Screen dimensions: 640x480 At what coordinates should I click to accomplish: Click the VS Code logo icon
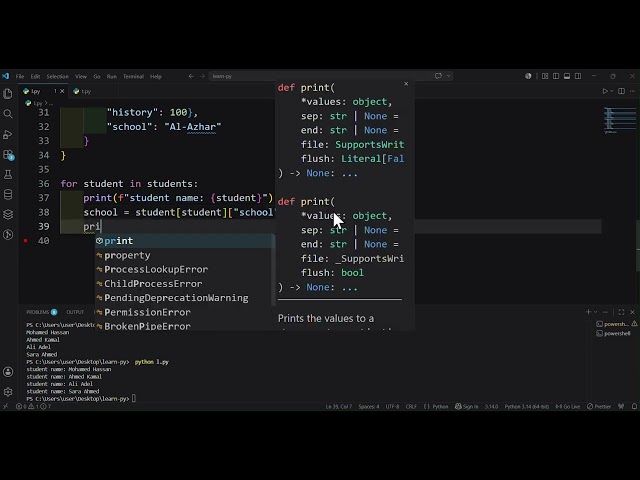click(5, 76)
